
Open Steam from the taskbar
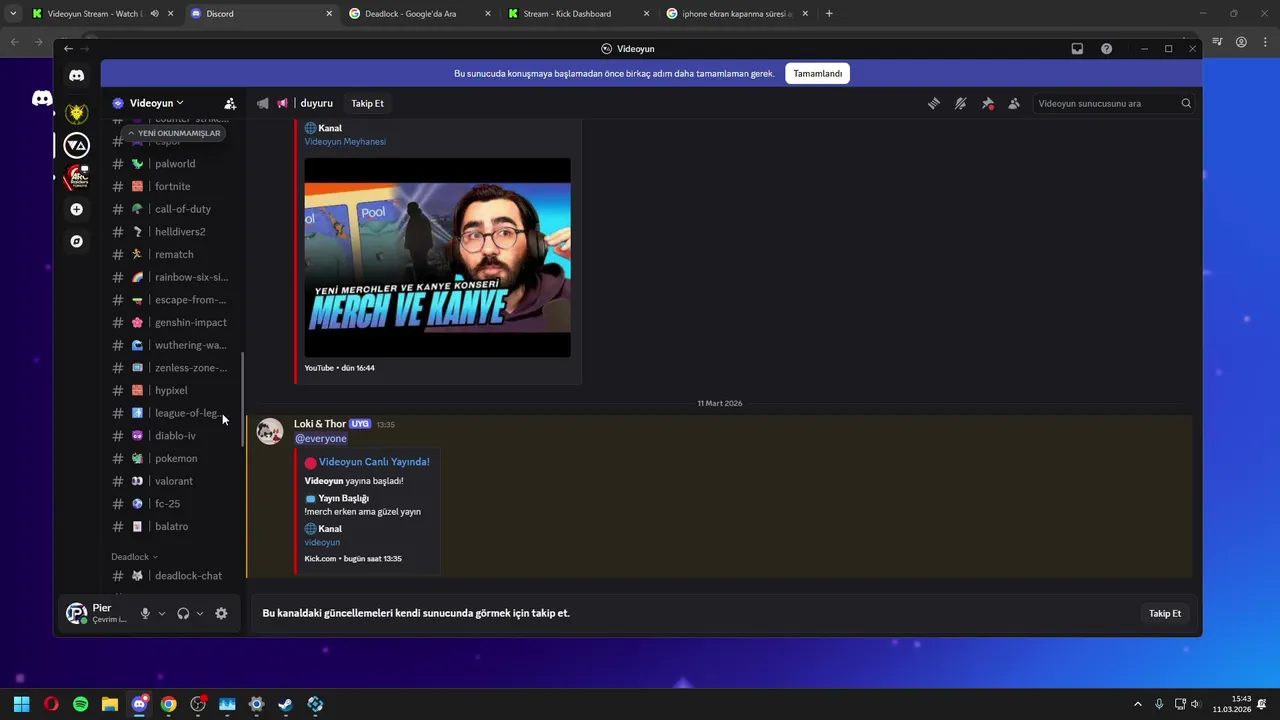coord(285,704)
